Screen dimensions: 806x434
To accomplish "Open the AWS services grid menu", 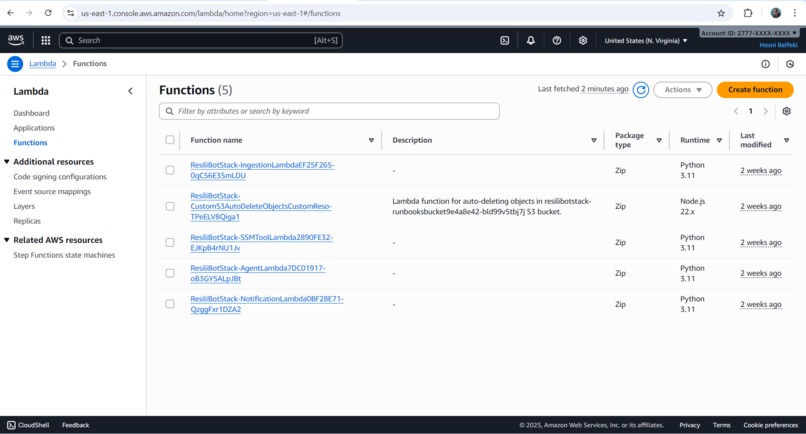I will tap(46, 40).
